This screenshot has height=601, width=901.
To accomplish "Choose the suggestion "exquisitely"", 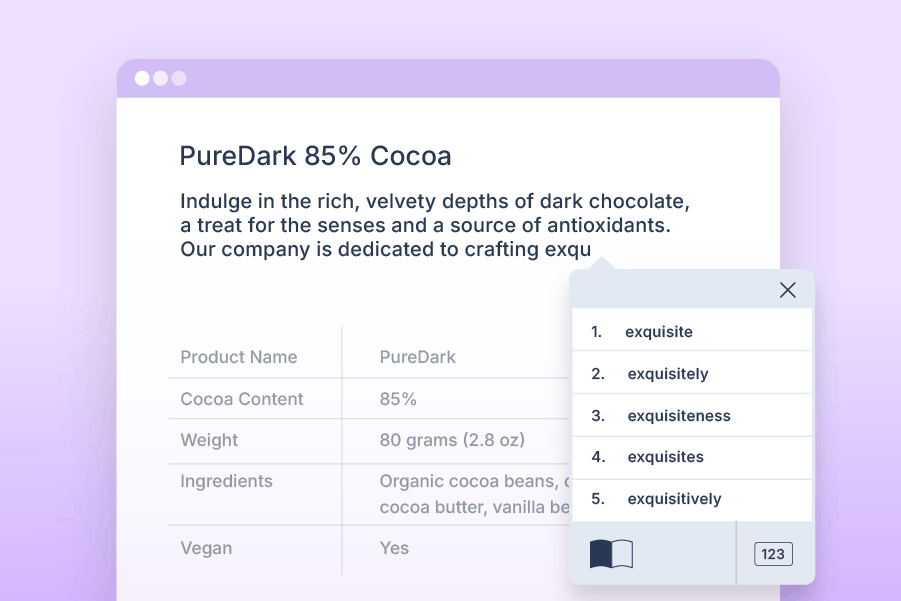I will (x=667, y=374).
